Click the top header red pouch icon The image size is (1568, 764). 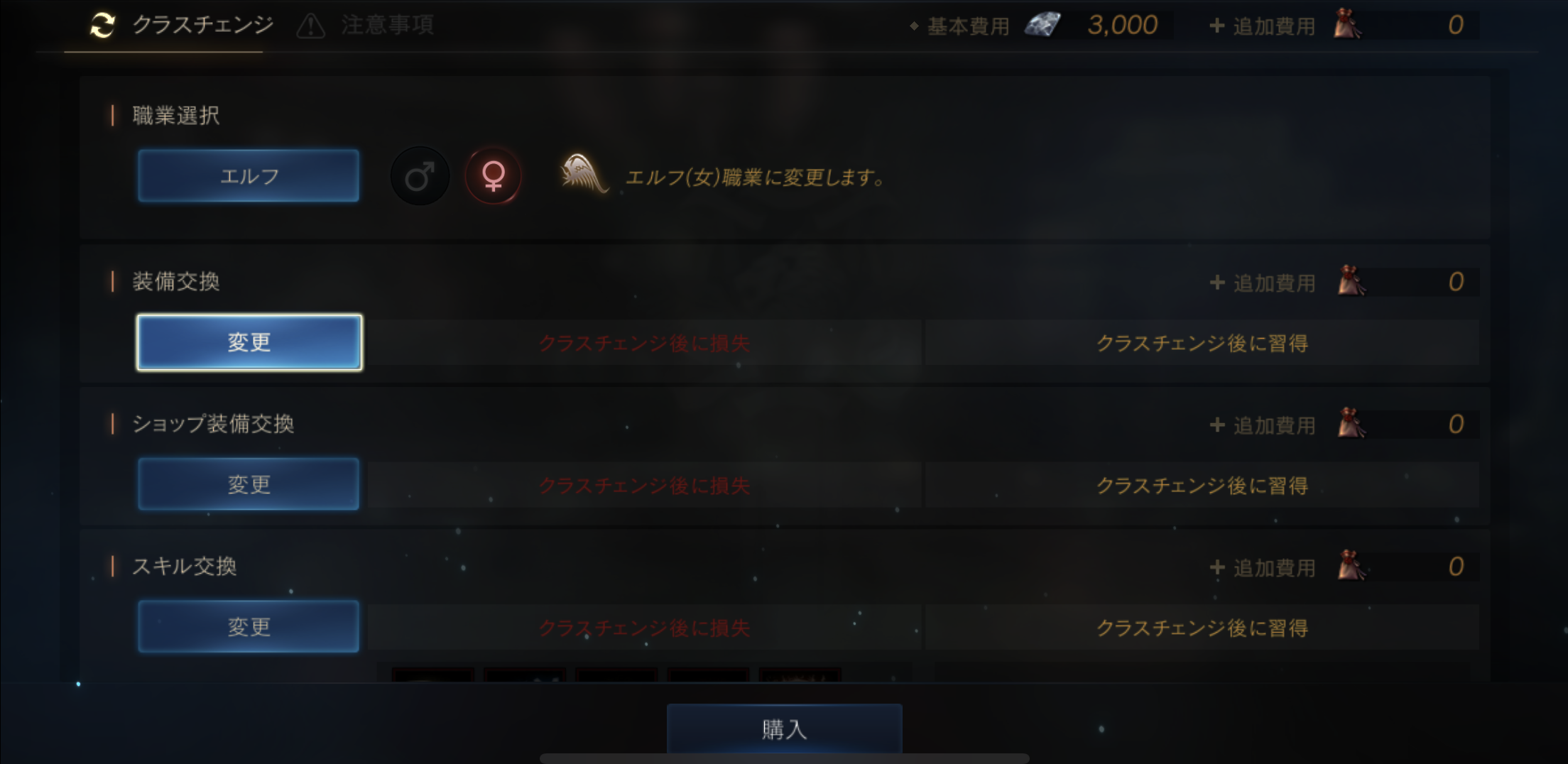click(x=1348, y=26)
